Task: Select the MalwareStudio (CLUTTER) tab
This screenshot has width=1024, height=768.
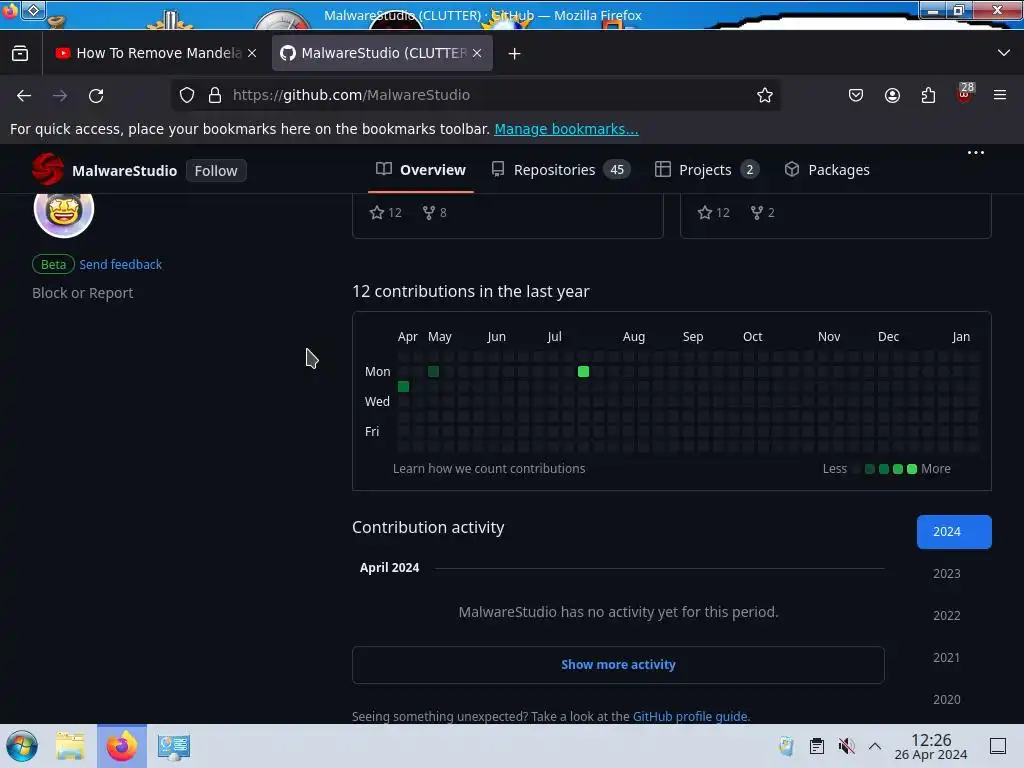Action: click(382, 53)
